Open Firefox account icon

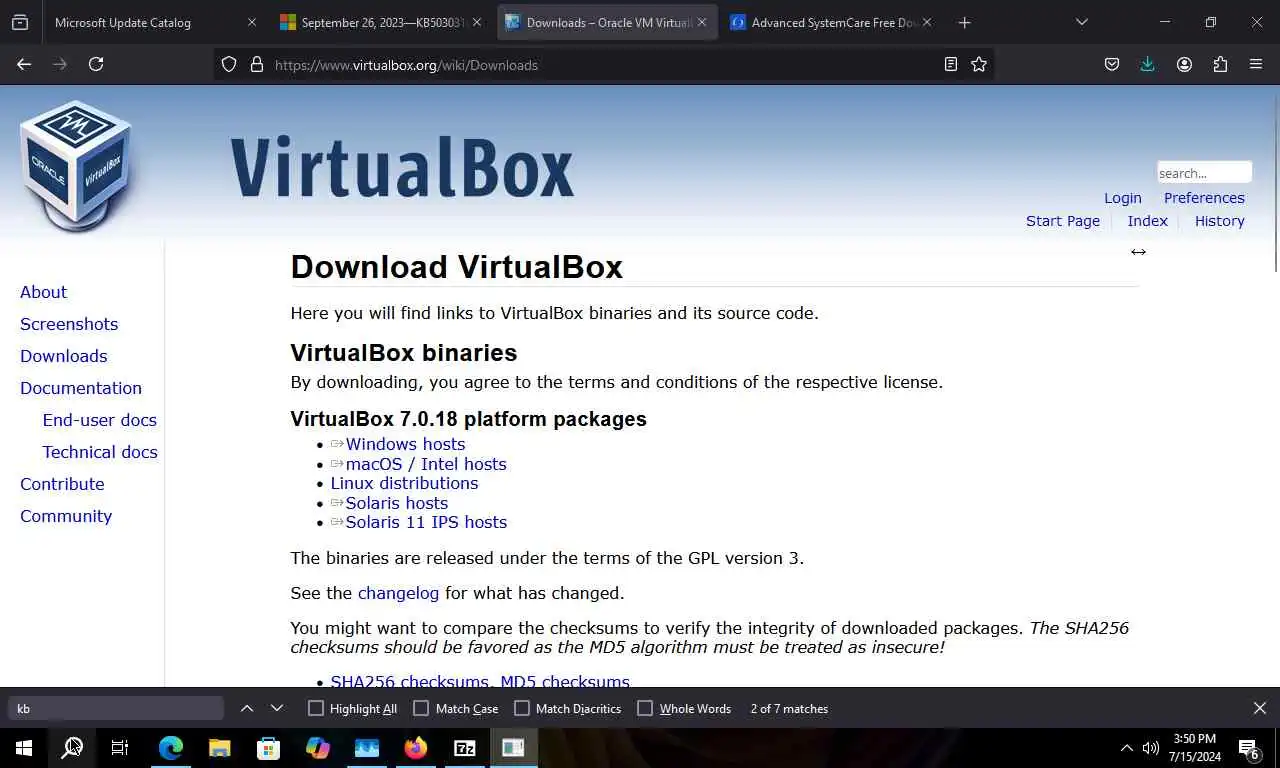[x=1184, y=64]
